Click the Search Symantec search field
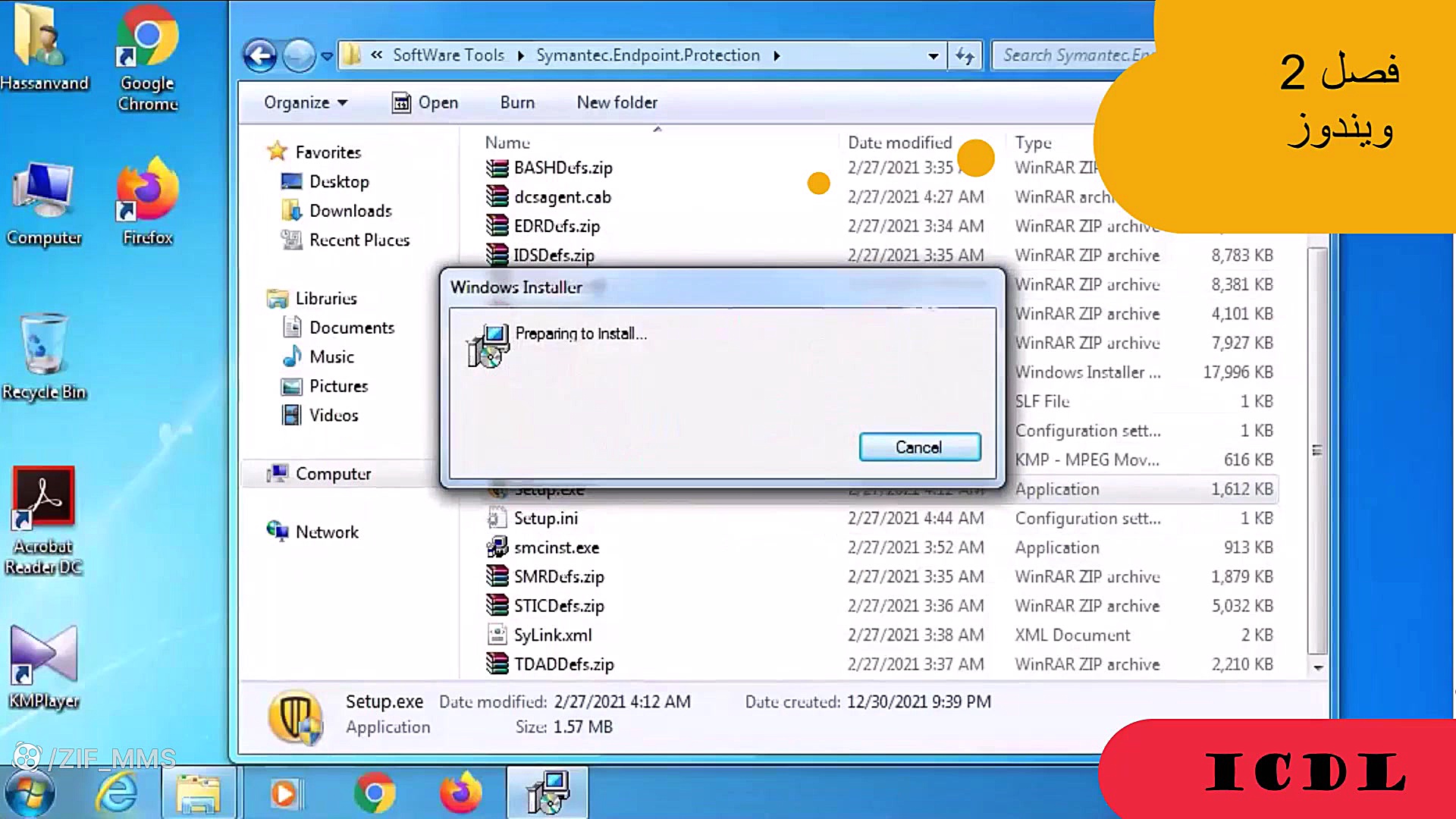The width and height of the screenshot is (1456, 819). [1075, 55]
